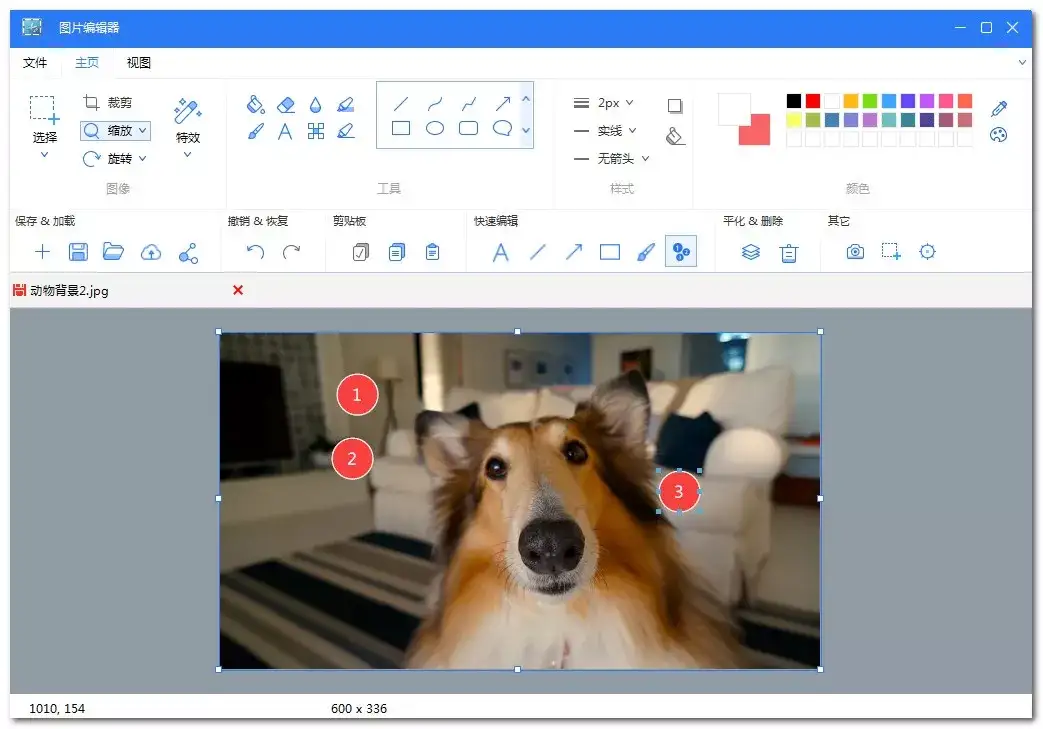This screenshot has width=1043, height=729.
Task: Click the 裁剪 crop button
Action: (x=108, y=103)
